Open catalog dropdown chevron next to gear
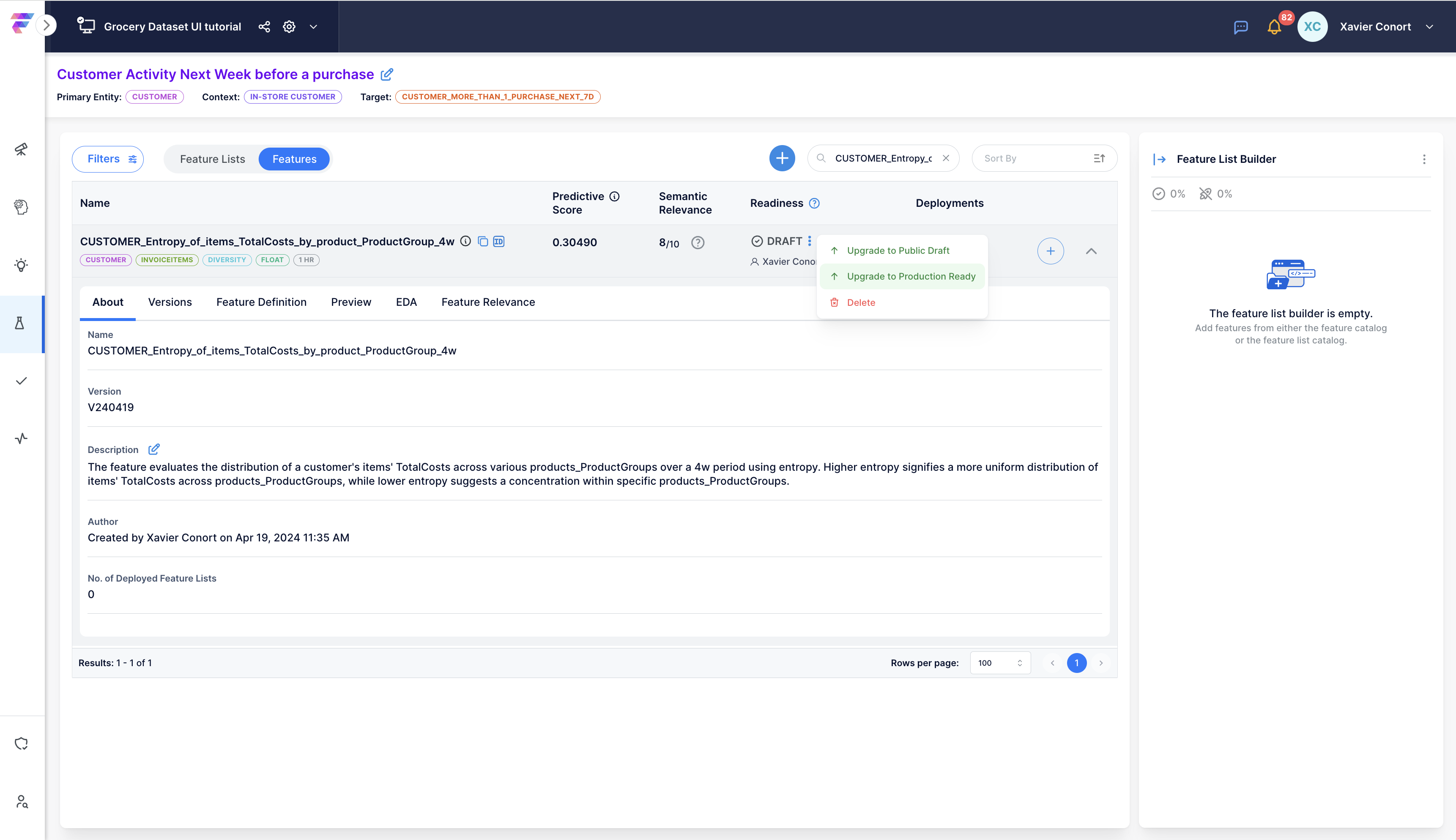This screenshot has height=840, width=1456. [x=313, y=27]
